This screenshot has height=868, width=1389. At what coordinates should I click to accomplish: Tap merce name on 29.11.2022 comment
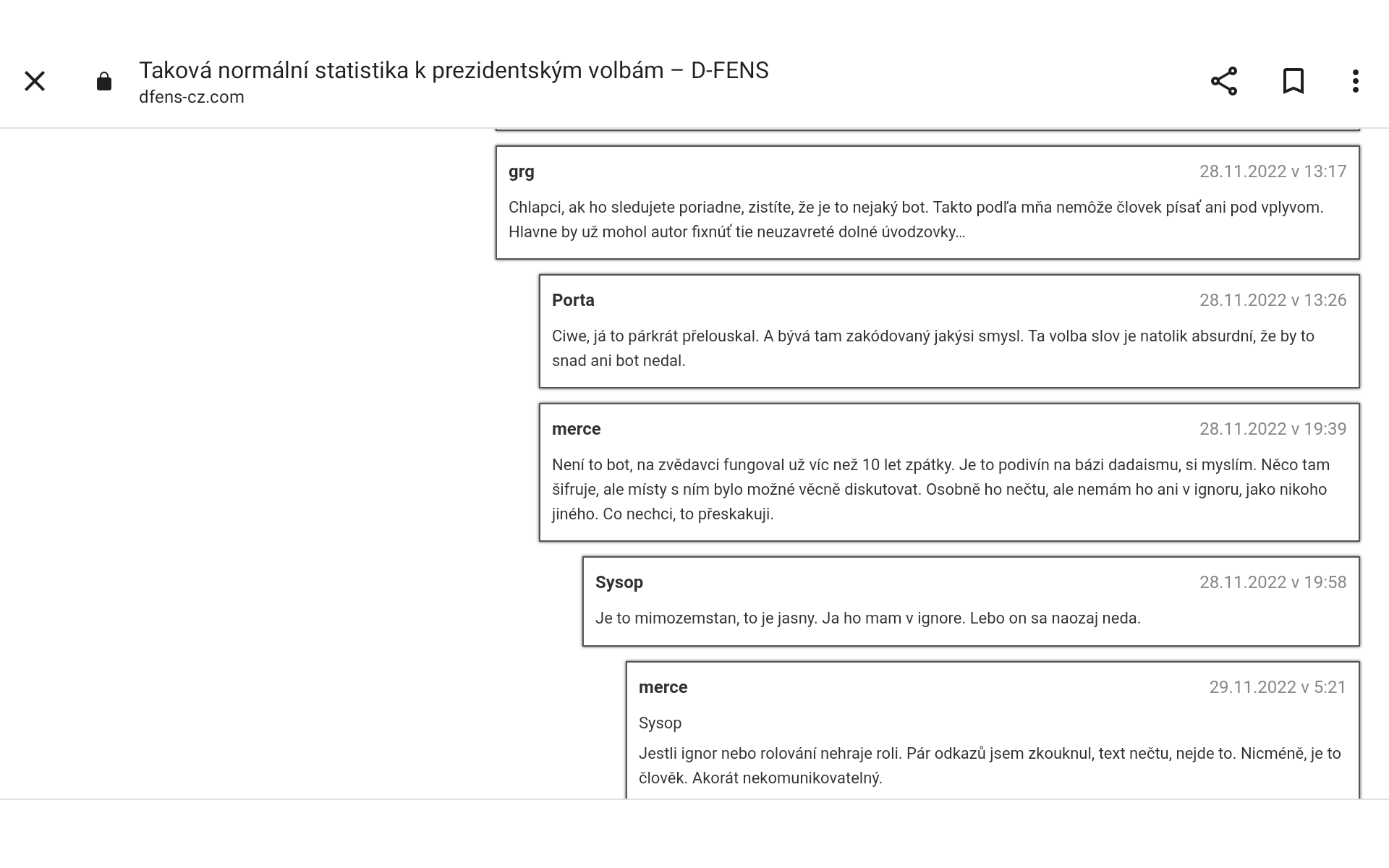(x=663, y=687)
